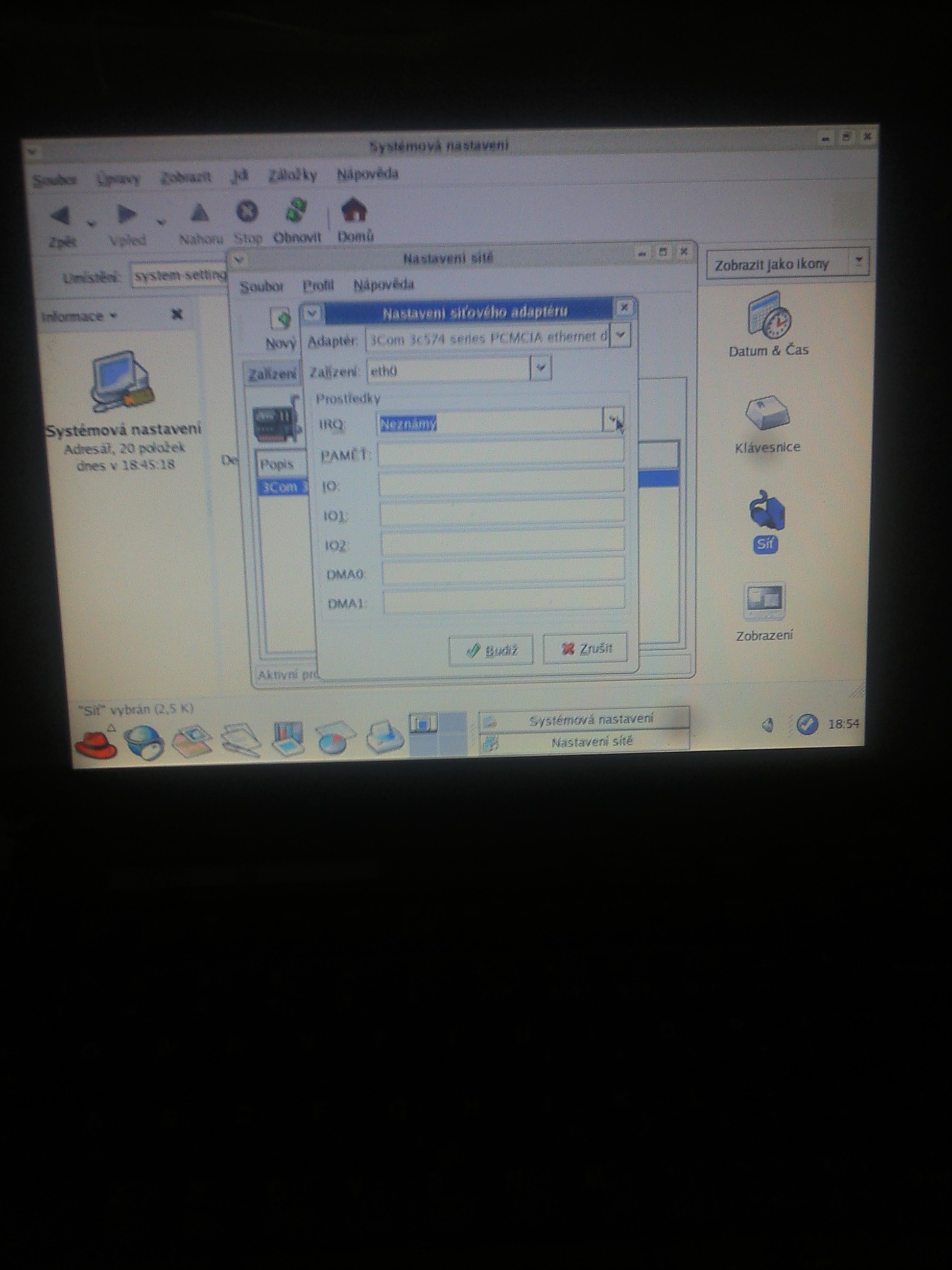952x1270 pixels.
Task: Open the Nastavení sítě window menu arrow
Action: click(239, 260)
